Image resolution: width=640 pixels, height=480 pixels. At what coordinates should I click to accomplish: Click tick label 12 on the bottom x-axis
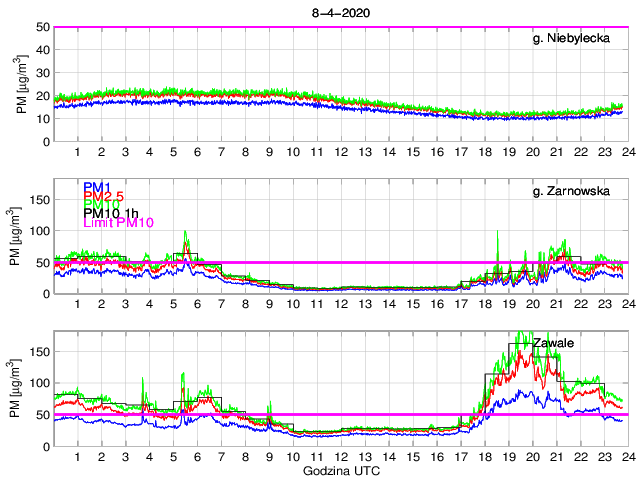(340, 456)
